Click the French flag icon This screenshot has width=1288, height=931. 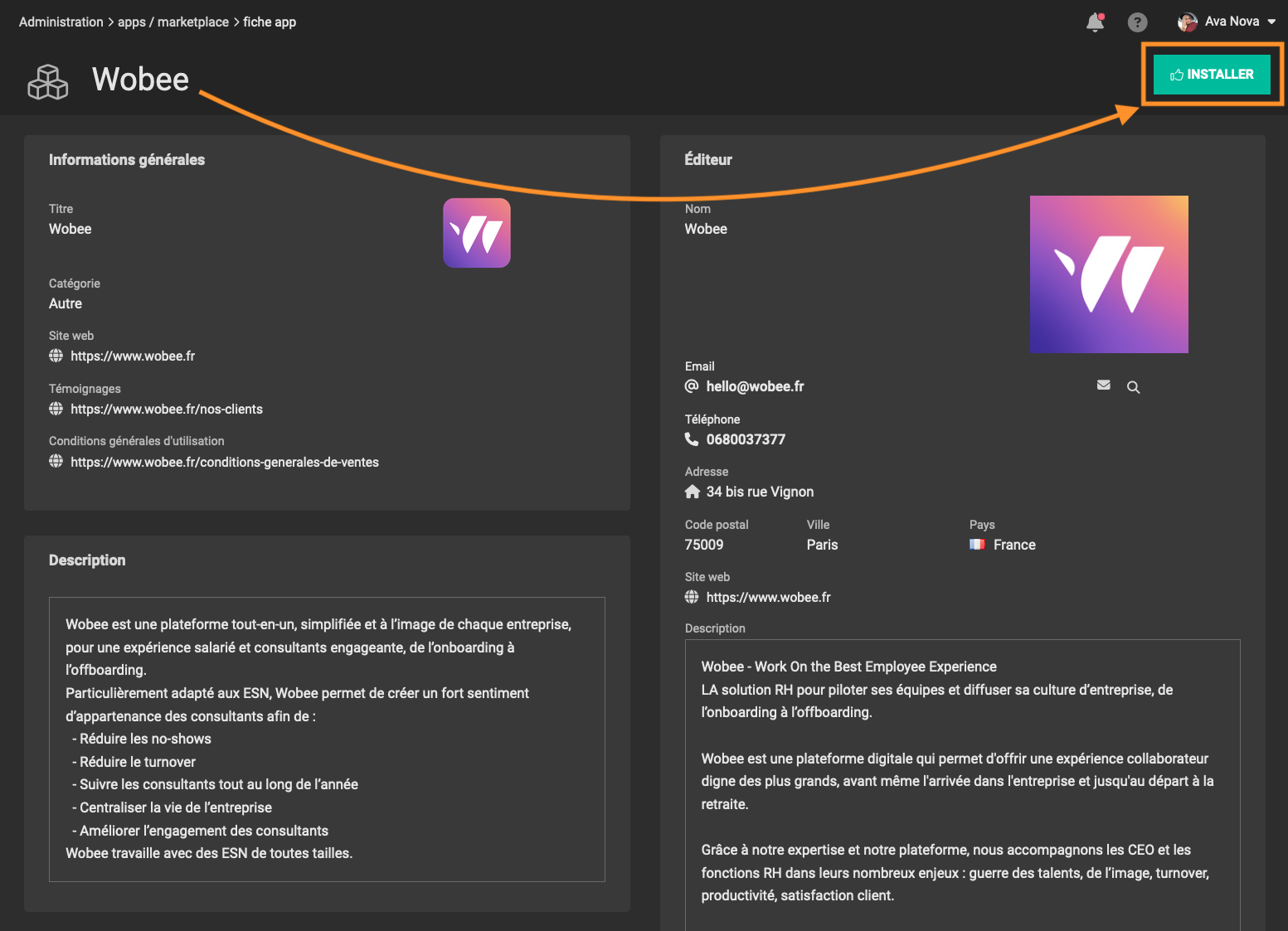[977, 545]
